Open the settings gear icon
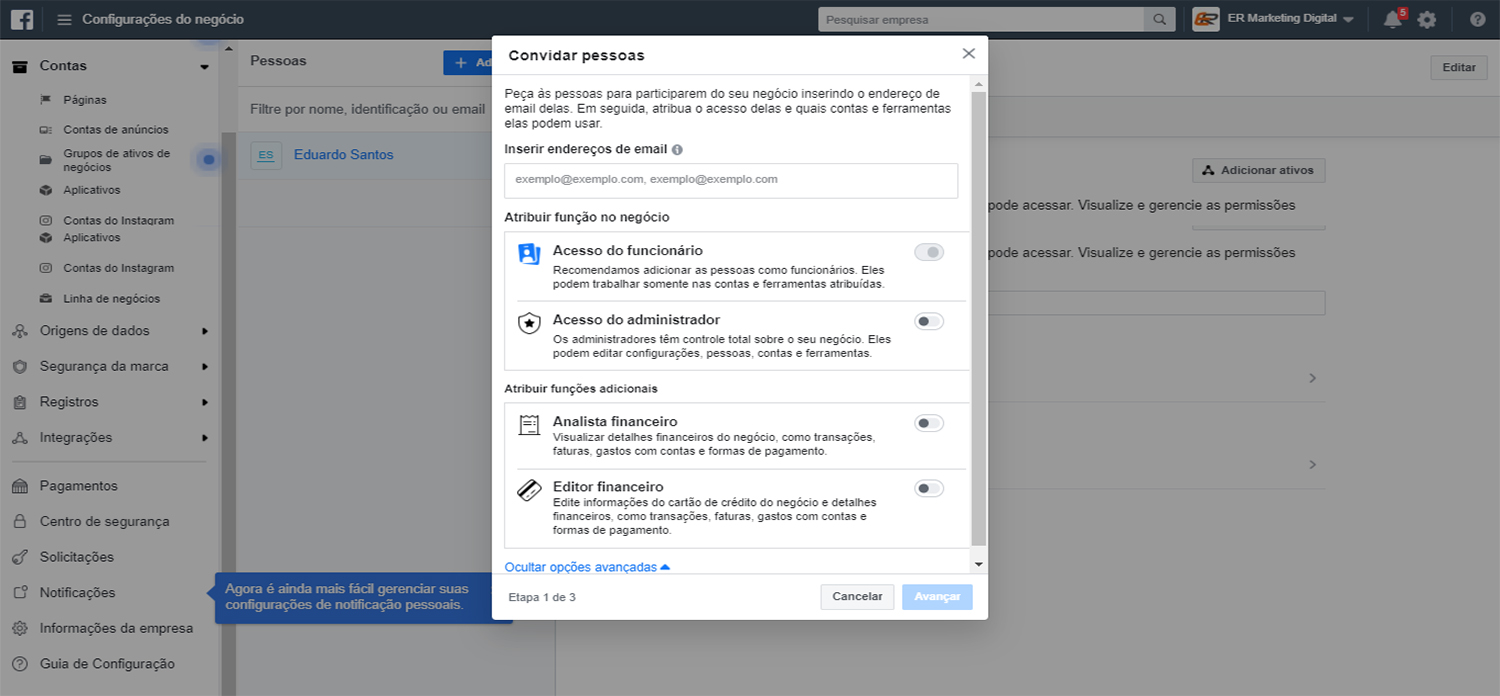 [1427, 20]
